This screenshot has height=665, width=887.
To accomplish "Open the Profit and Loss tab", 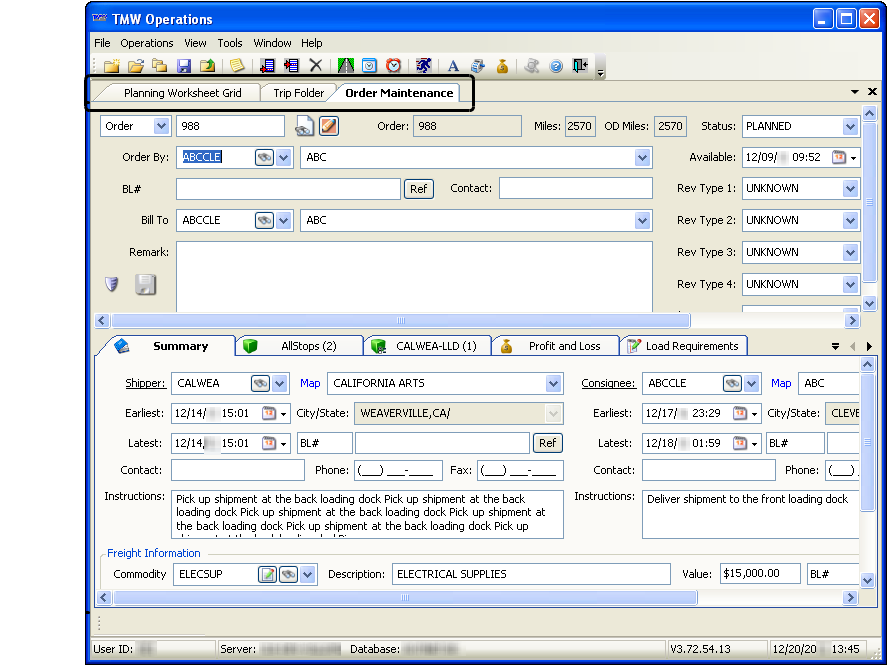I will point(564,346).
